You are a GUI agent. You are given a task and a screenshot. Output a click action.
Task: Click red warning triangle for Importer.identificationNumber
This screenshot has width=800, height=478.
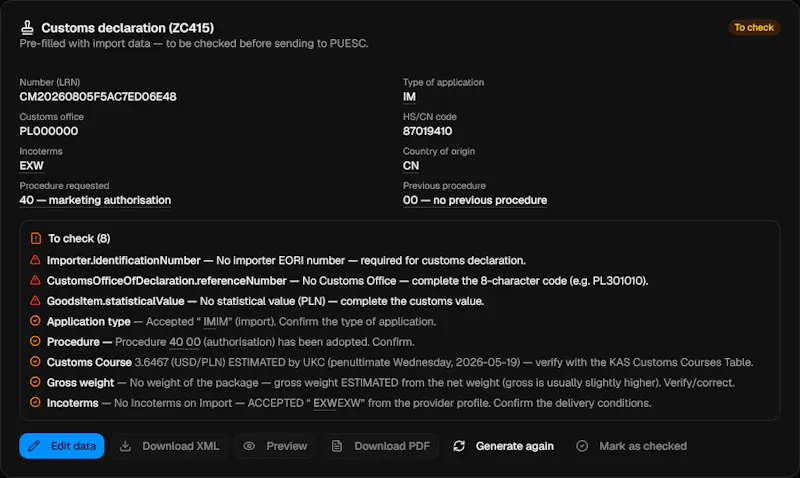[x=35, y=260]
